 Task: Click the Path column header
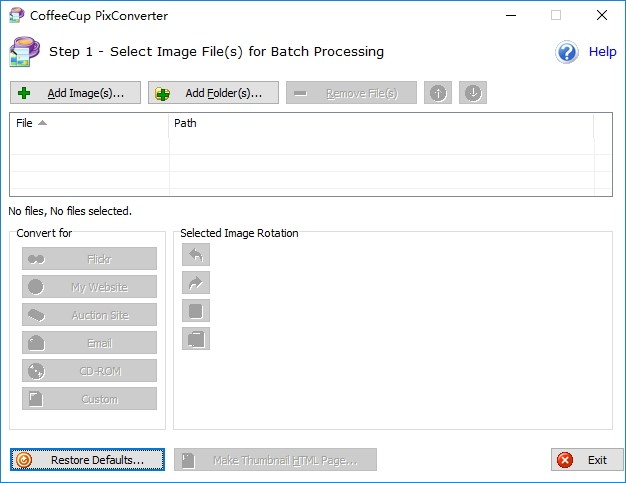pos(381,123)
